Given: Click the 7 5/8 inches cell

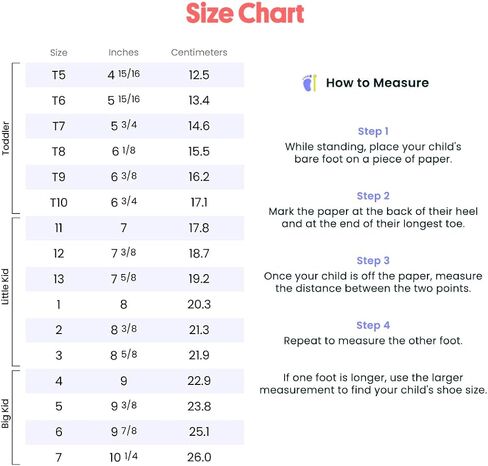Looking at the screenshot, I should click(124, 278).
